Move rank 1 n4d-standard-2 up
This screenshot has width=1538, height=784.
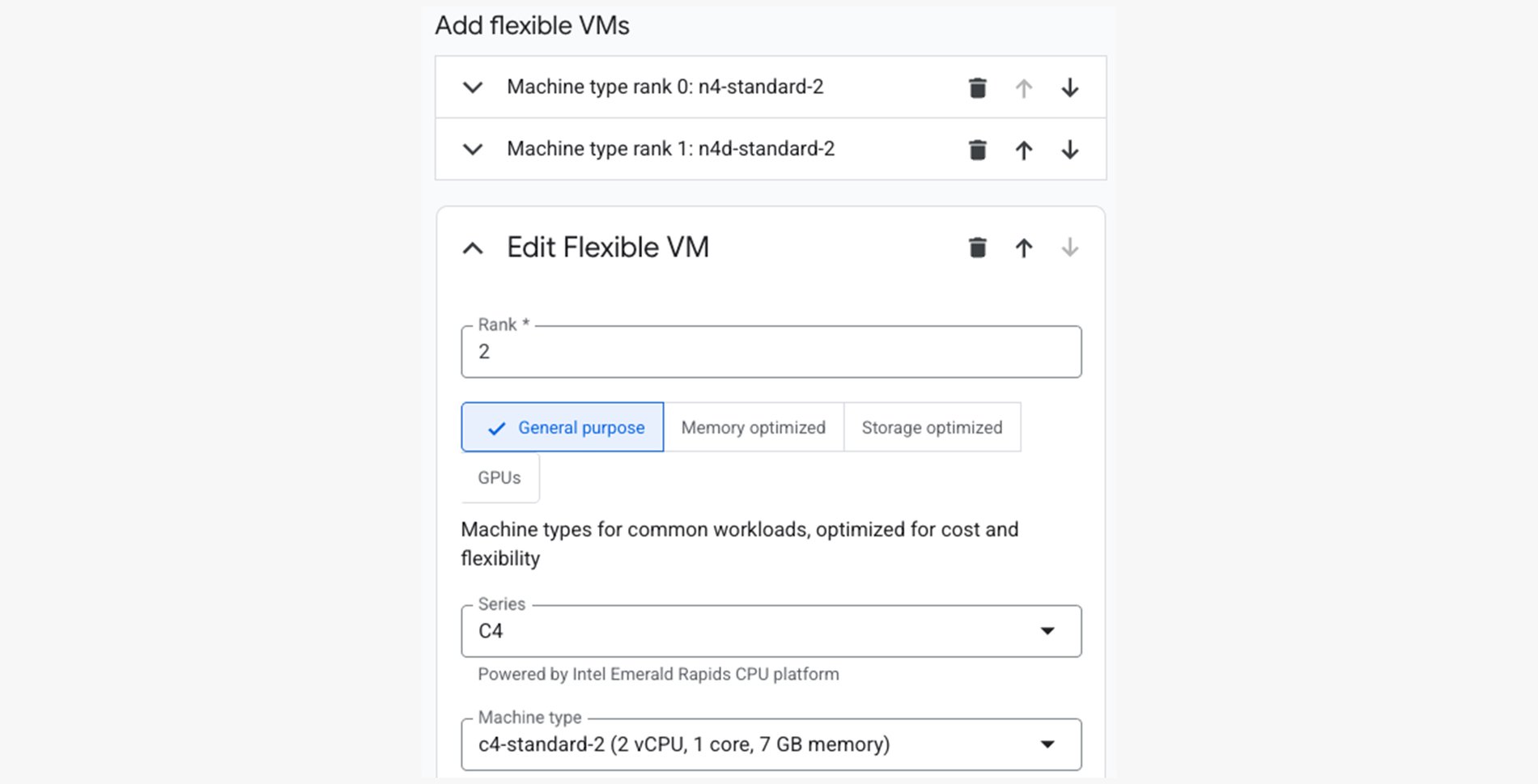tap(1023, 150)
